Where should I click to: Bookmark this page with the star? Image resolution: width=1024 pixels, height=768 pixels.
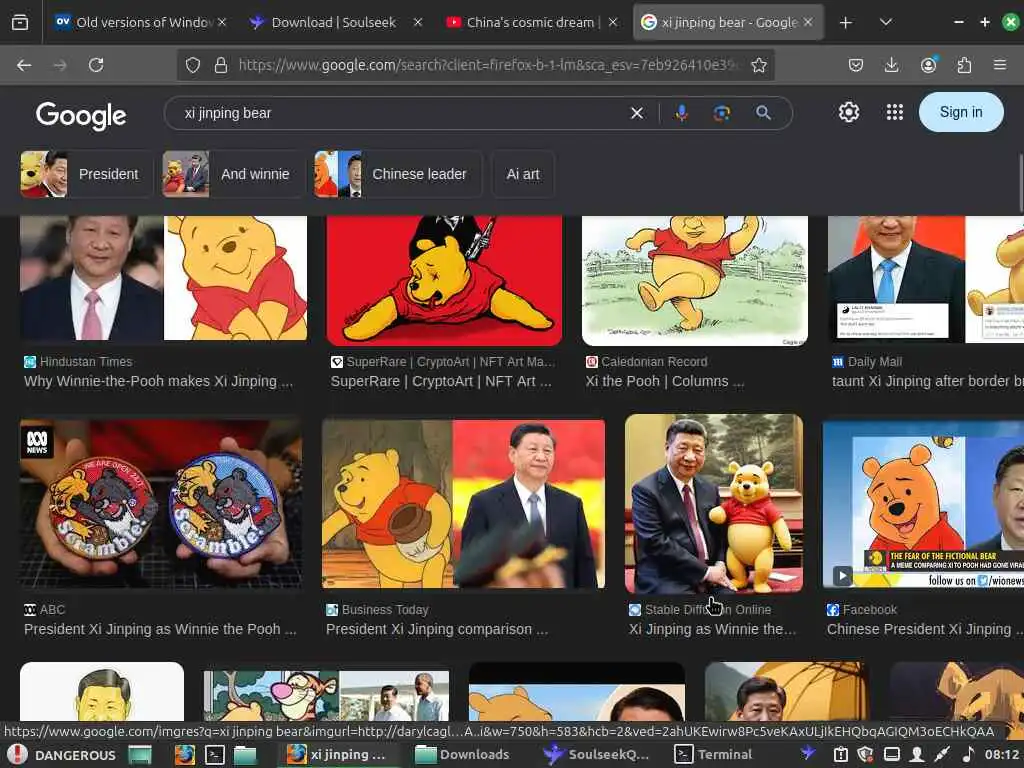(x=758, y=65)
